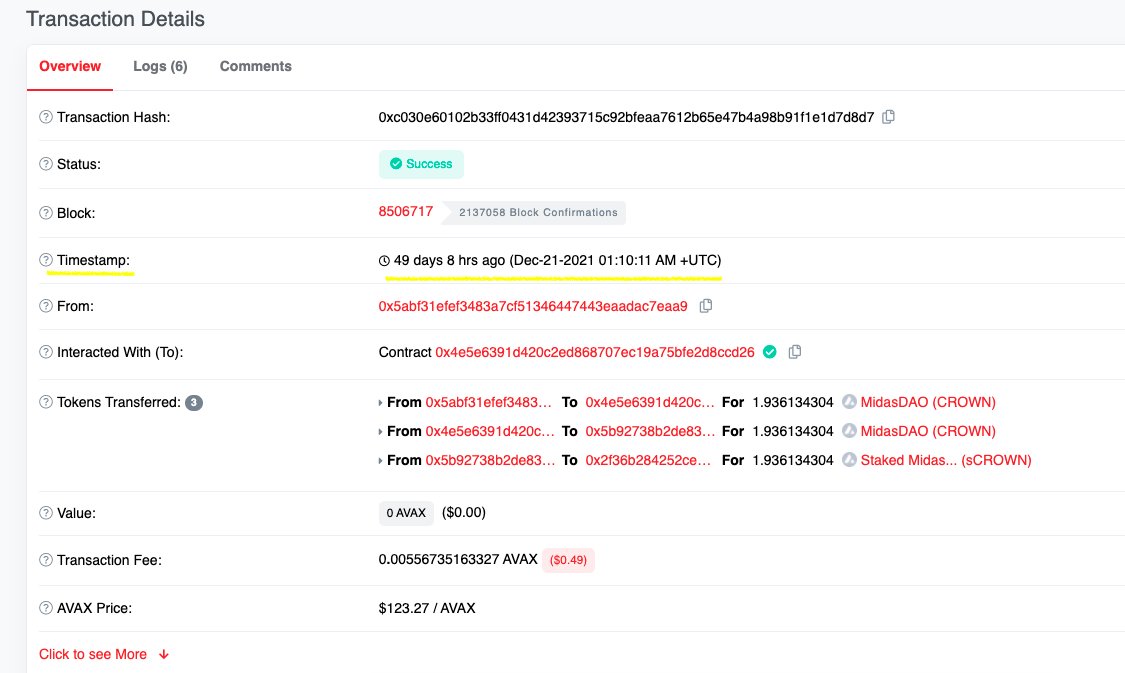Viewport: 1125px width, 673px height.
Task: Copy the contract address icon
Action: click(795, 352)
